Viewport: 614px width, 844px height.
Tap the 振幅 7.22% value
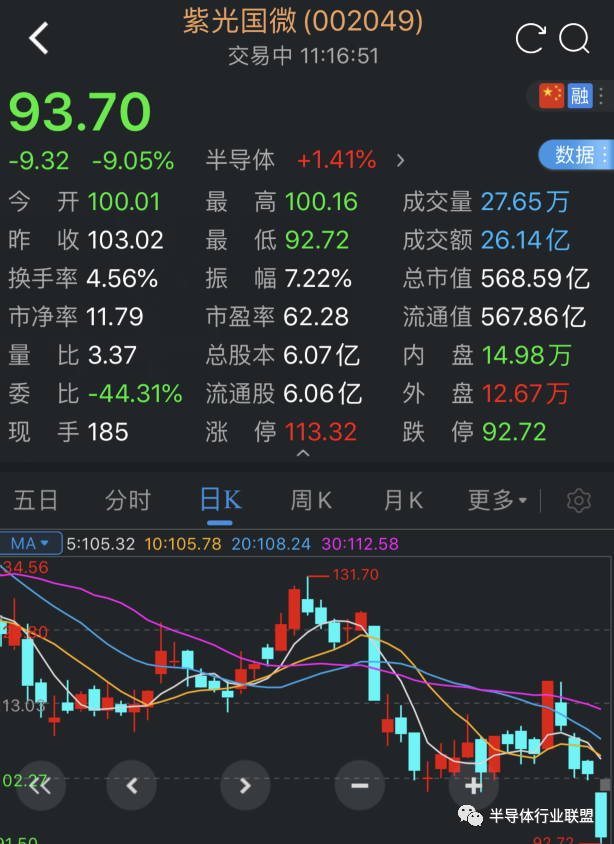[318, 279]
